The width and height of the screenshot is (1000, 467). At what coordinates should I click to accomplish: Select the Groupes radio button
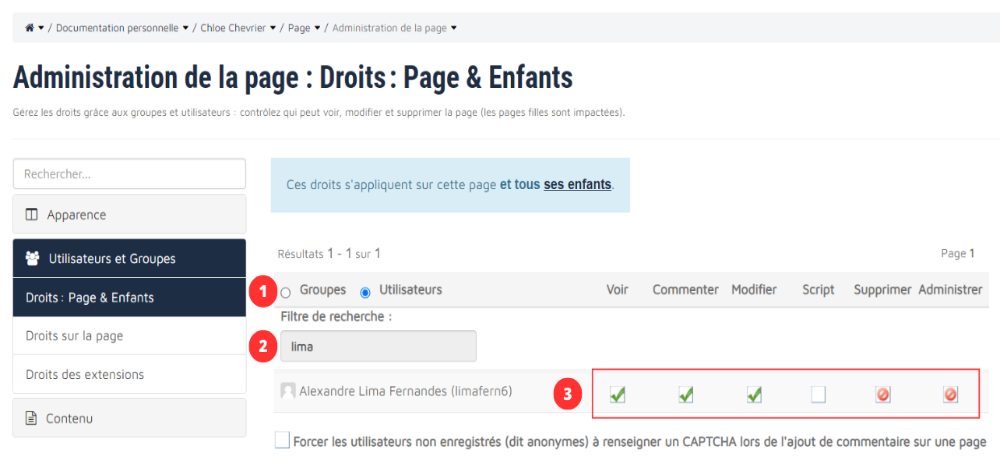click(286, 292)
